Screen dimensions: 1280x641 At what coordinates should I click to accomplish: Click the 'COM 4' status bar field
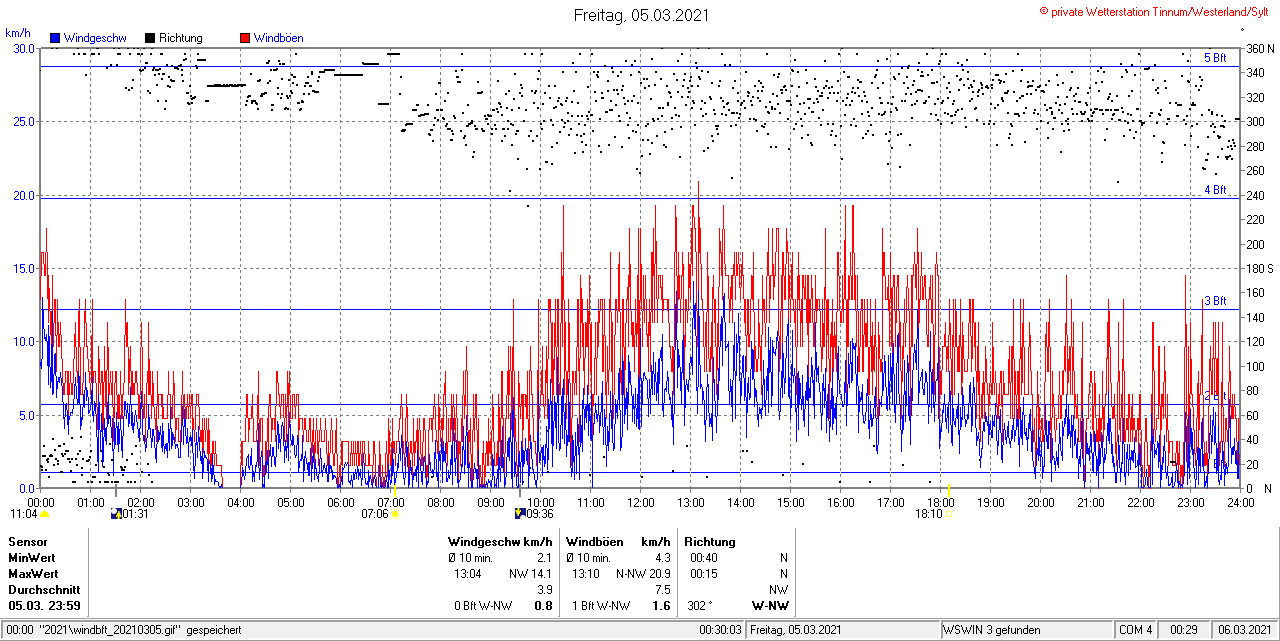(1136, 630)
